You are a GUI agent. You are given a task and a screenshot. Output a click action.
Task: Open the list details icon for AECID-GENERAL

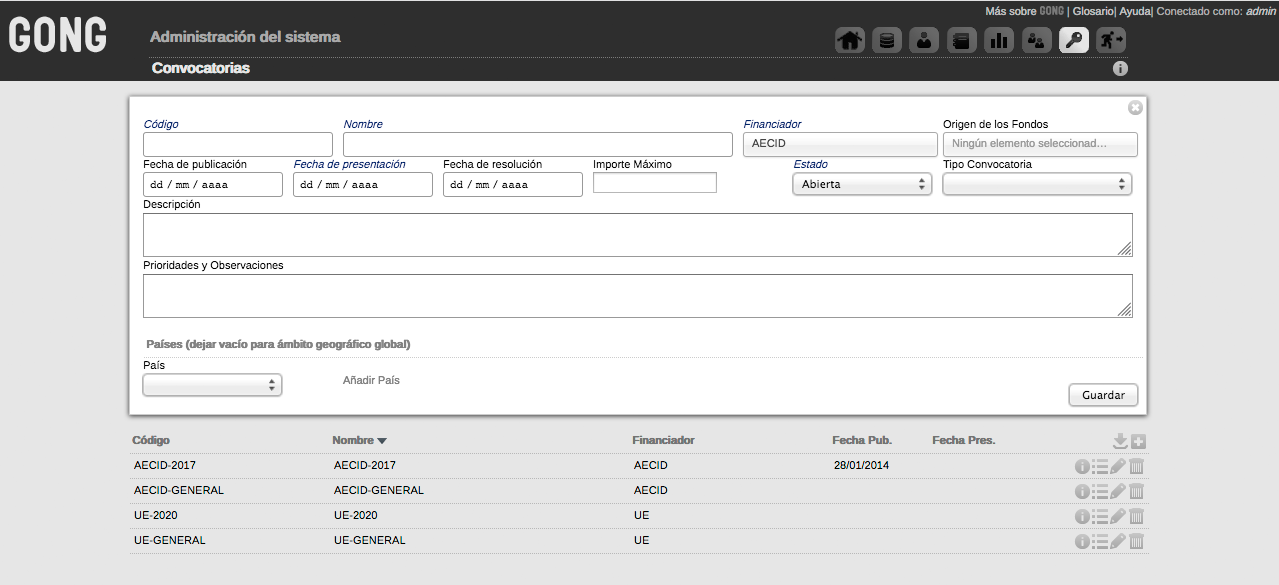(x=1100, y=491)
